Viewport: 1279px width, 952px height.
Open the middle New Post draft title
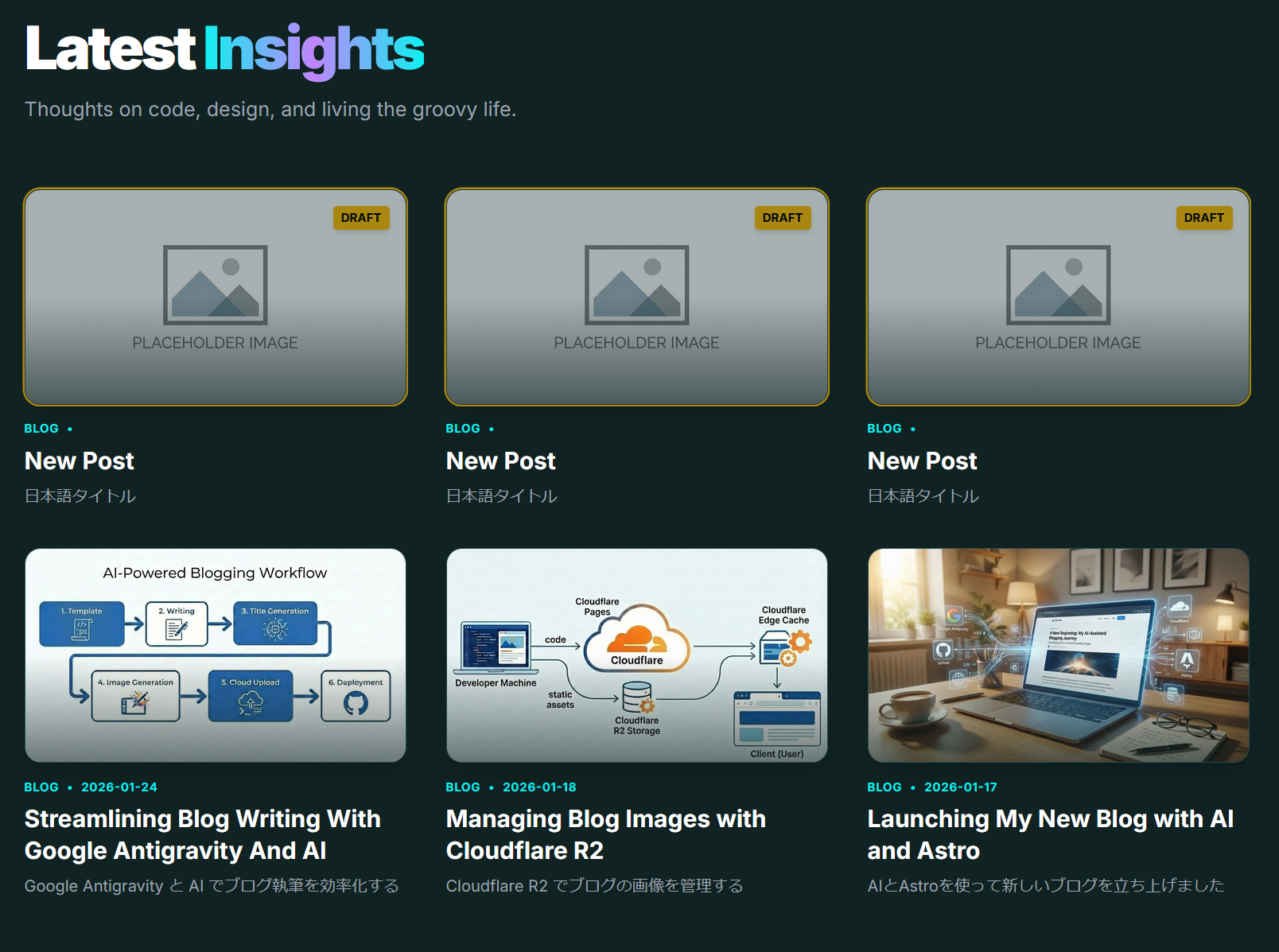pos(501,461)
